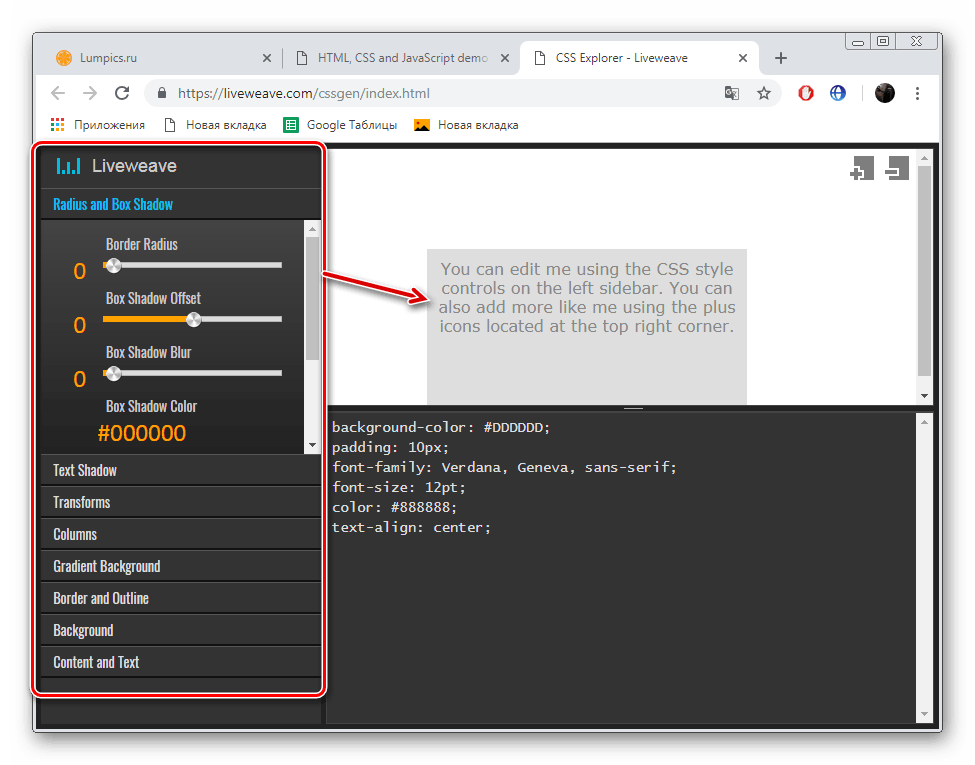Image resolution: width=975 pixels, height=765 pixels.
Task: Expand the Text Shadow section
Action: tap(181, 470)
